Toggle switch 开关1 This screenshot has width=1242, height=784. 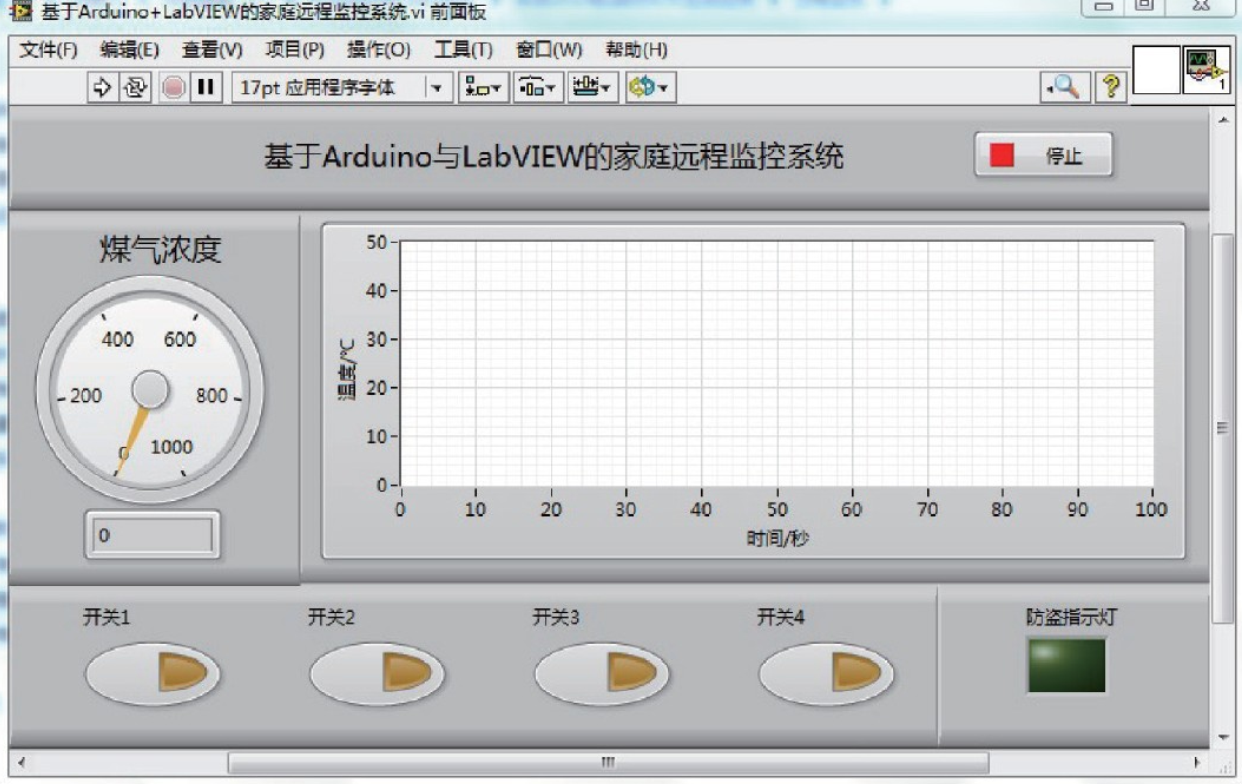[152, 673]
